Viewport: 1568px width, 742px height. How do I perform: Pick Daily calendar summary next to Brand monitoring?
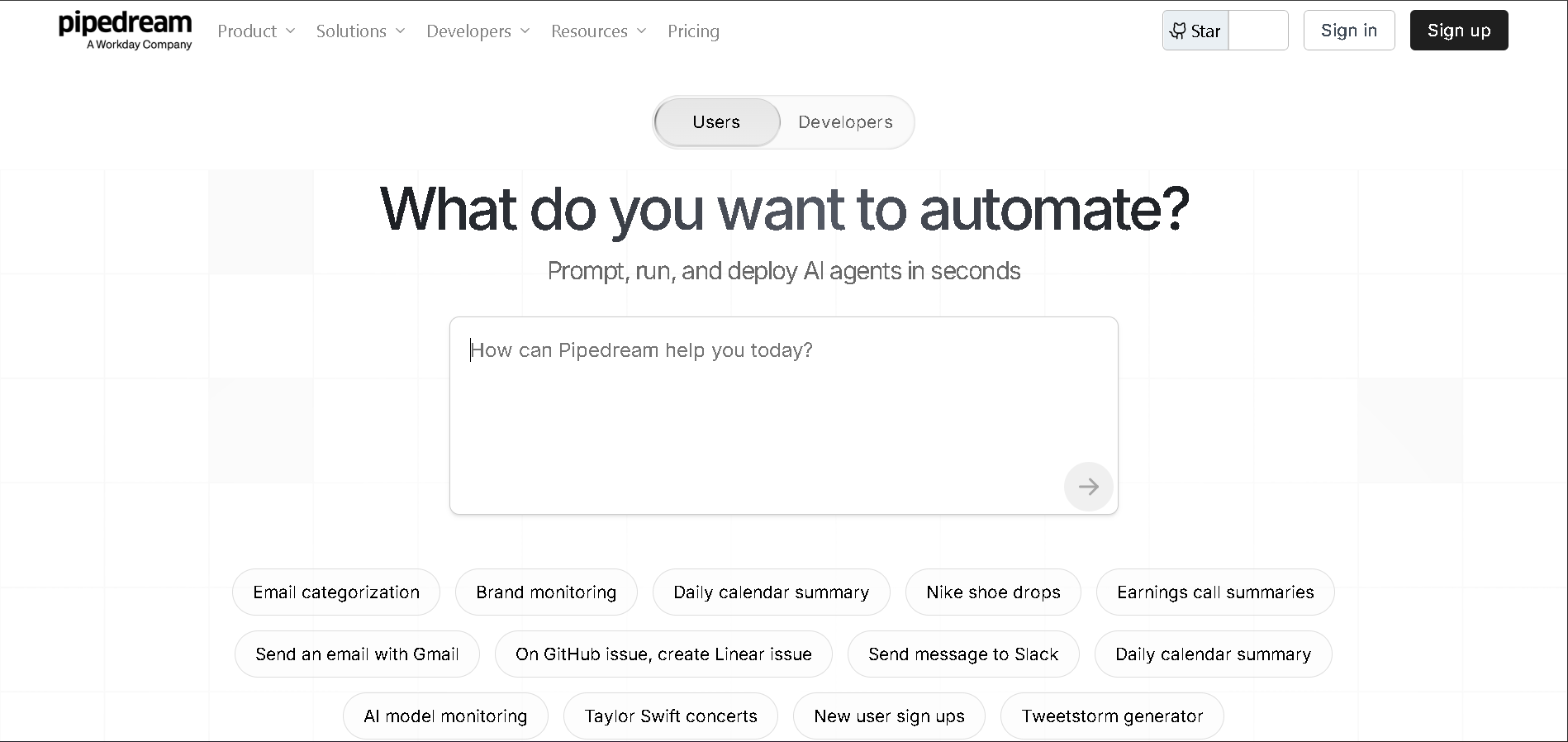point(772,592)
